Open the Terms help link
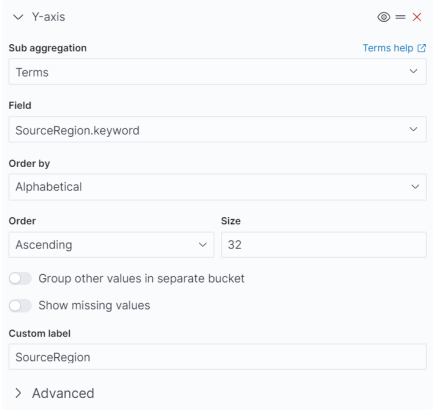 click(x=388, y=48)
